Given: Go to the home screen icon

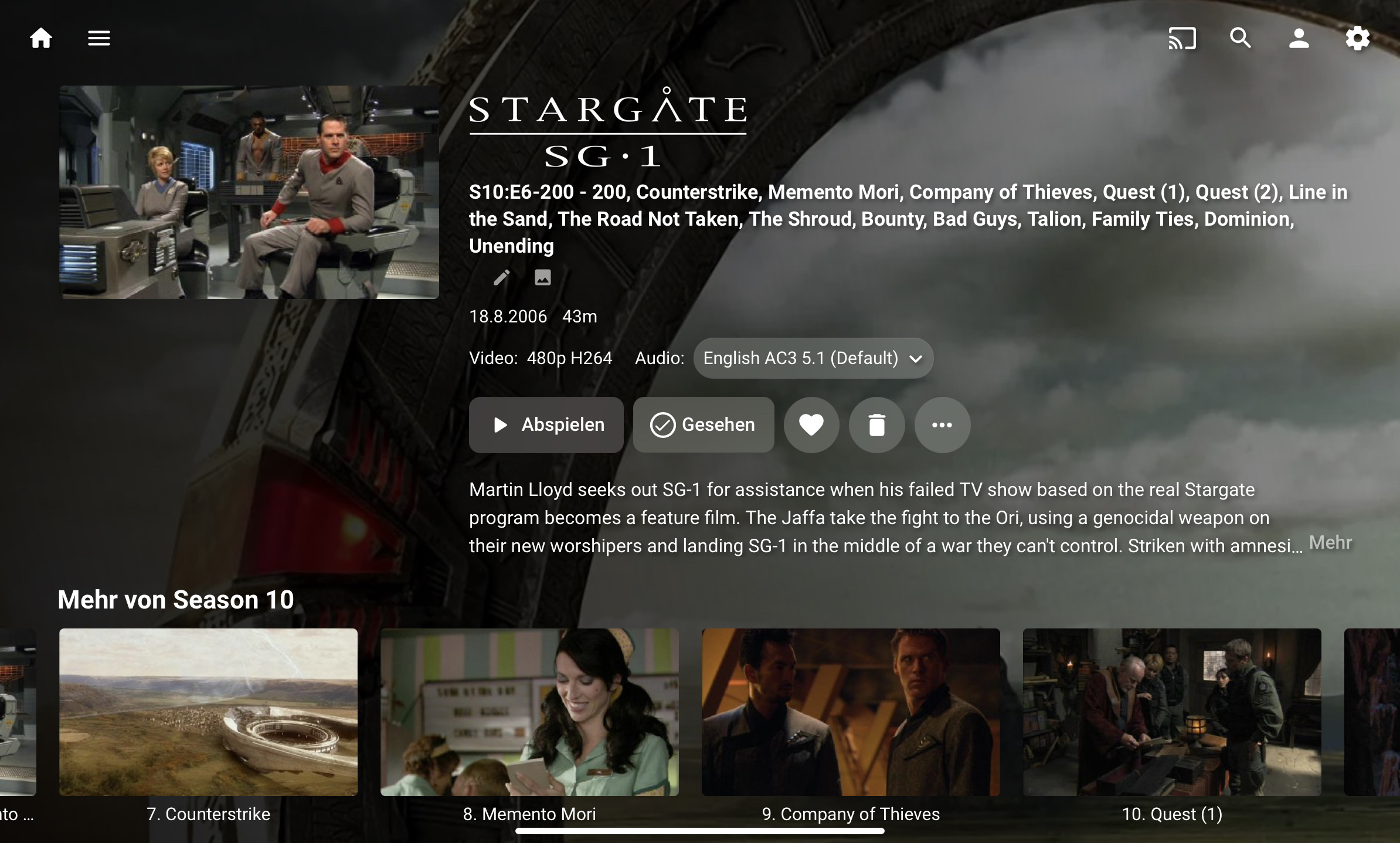Looking at the screenshot, I should 41,39.
